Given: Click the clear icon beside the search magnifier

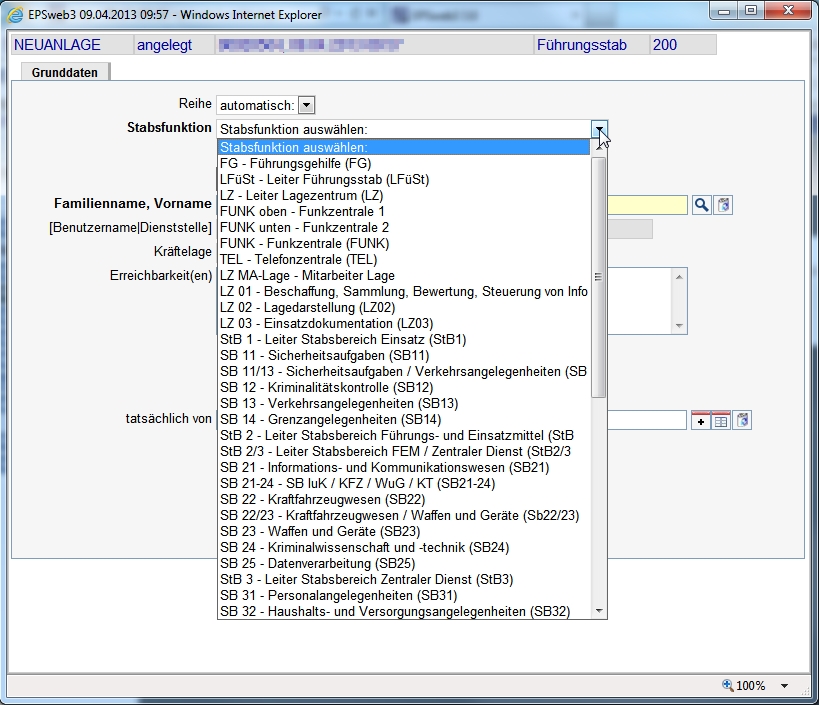Looking at the screenshot, I should click(723, 205).
